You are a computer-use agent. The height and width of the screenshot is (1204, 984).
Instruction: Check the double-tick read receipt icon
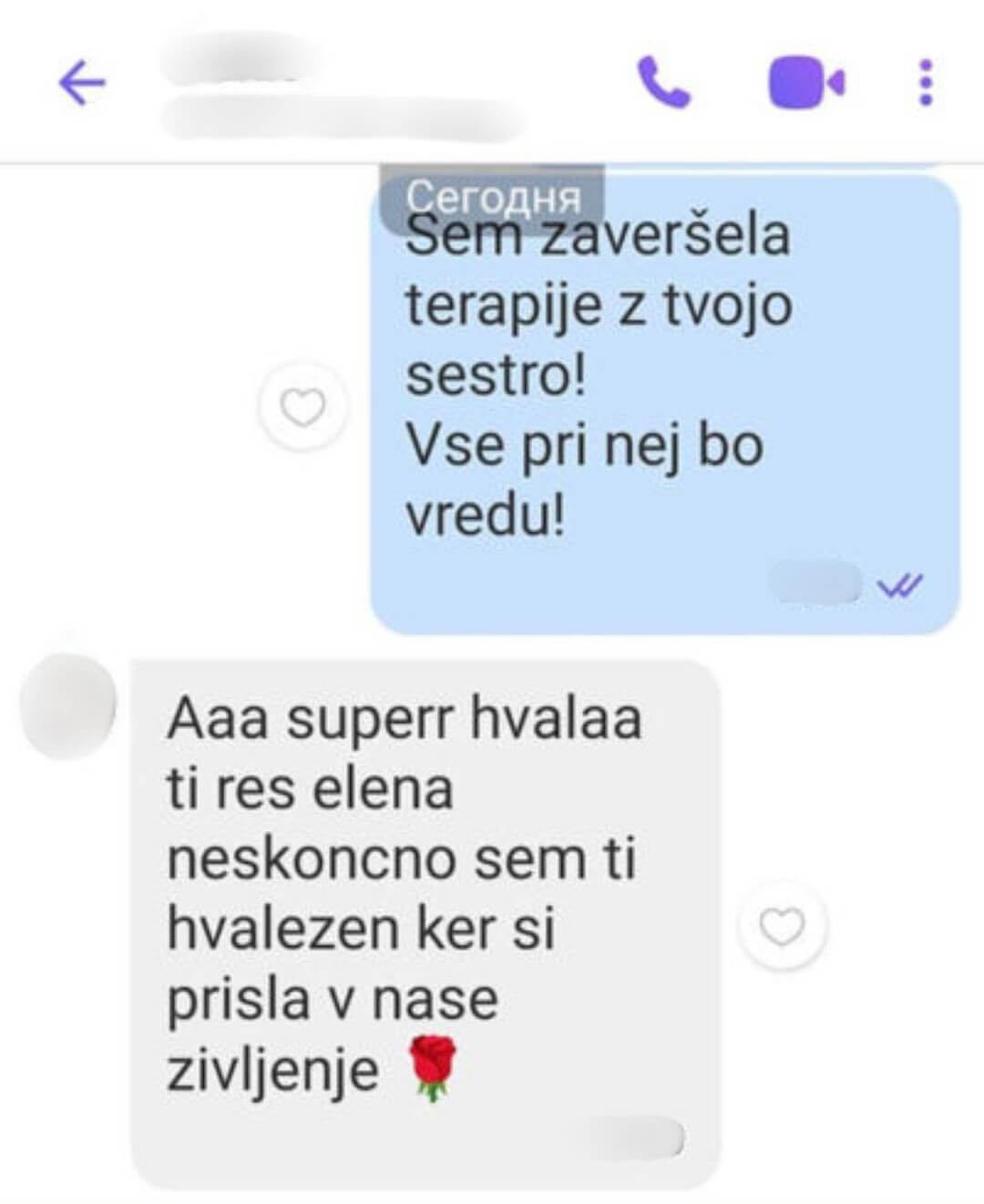[x=900, y=584]
